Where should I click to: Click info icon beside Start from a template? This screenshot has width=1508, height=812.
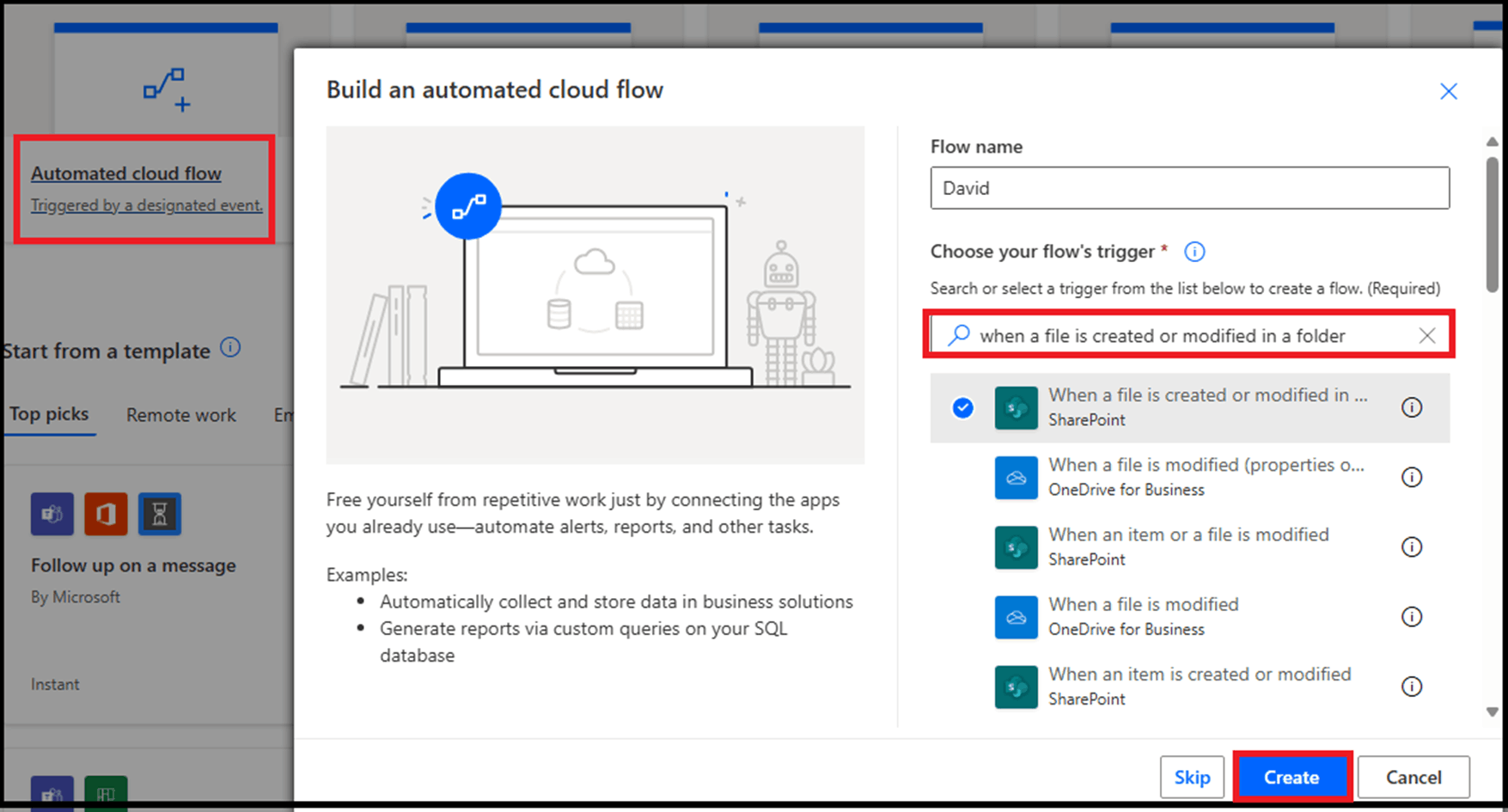(x=230, y=348)
